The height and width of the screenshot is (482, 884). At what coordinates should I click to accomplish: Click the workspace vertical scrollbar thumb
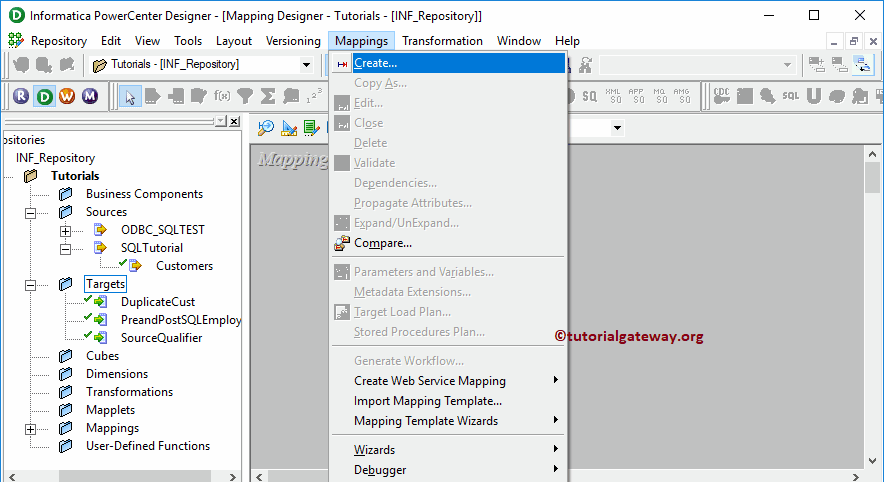[x=872, y=178]
